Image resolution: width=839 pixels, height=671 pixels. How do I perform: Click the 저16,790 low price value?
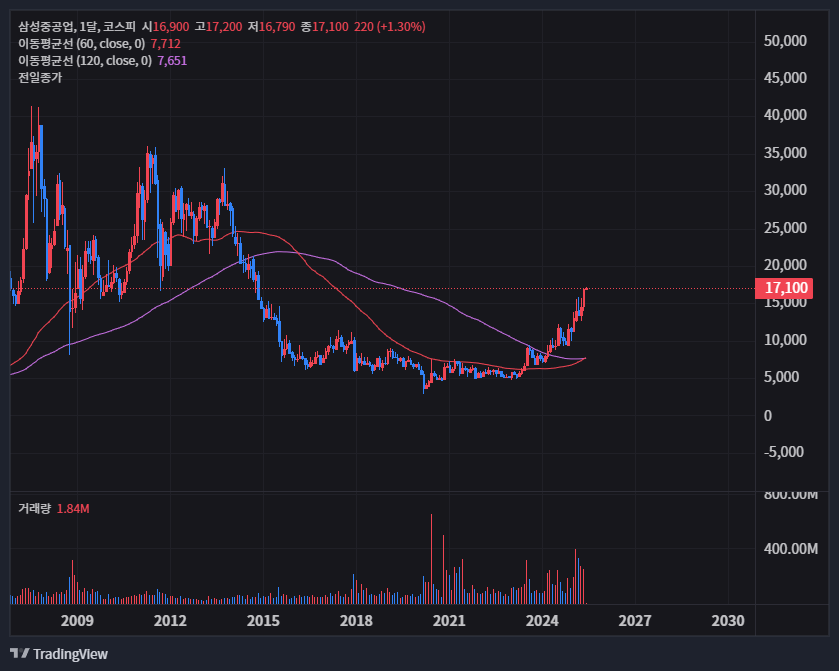[x=271, y=26]
